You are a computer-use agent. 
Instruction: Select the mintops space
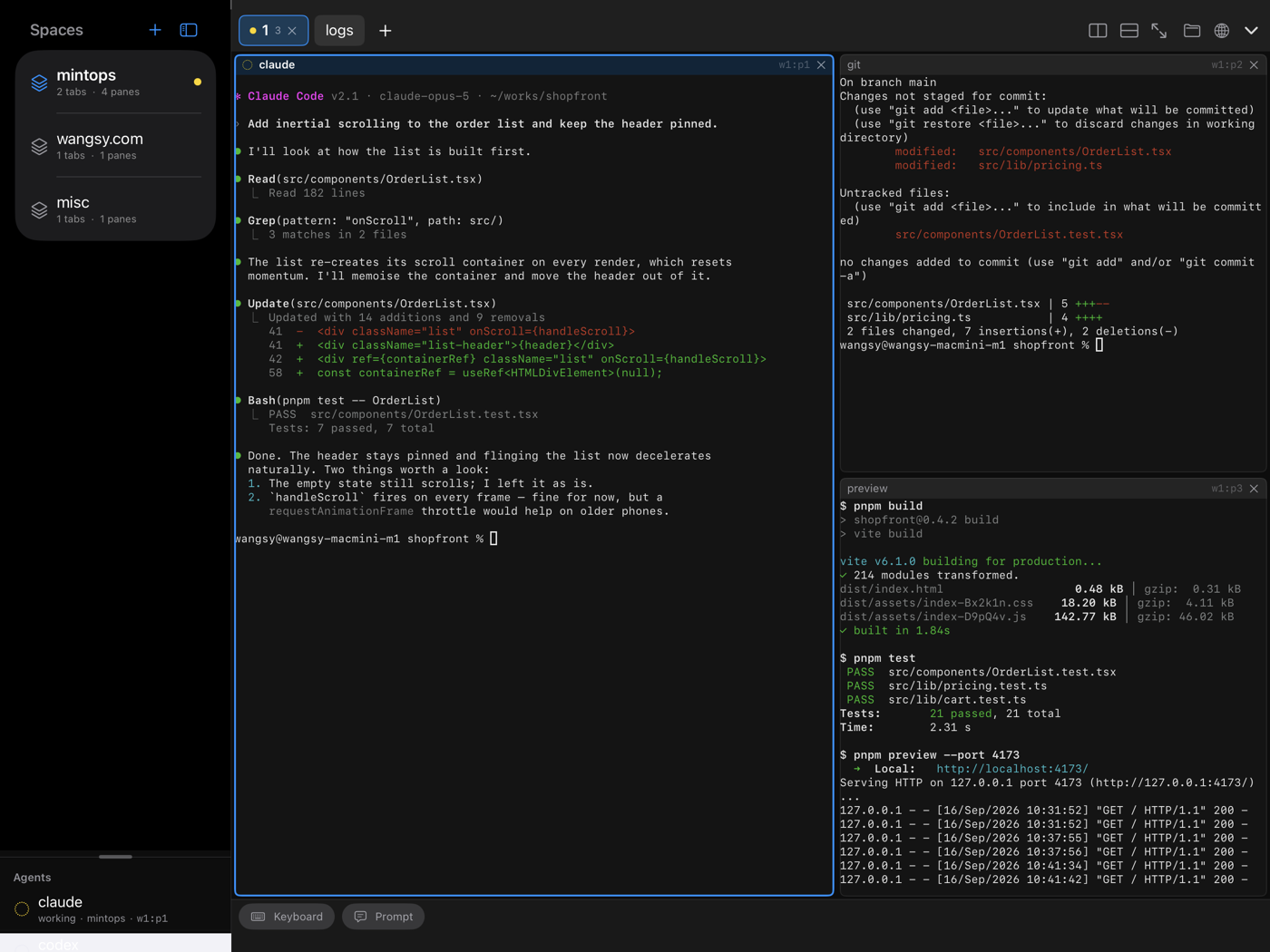pyautogui.click(x=115, y=83)
